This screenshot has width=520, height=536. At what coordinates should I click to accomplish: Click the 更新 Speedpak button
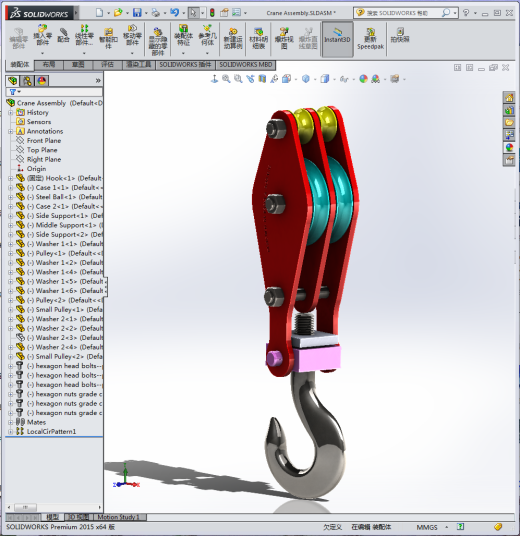point(370,38)
